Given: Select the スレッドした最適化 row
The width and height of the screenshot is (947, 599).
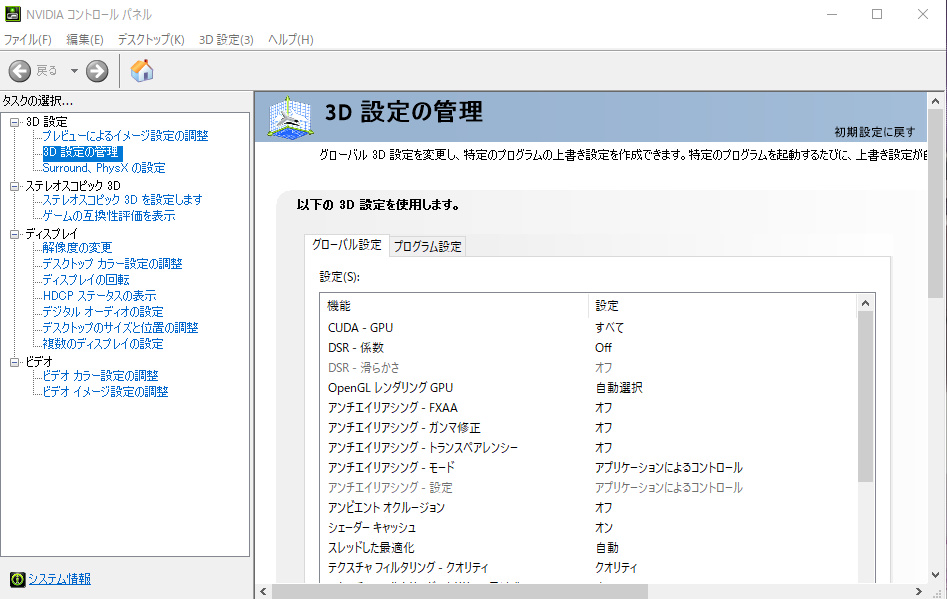Looking at the screenshot, I should (x=588, y=548).
